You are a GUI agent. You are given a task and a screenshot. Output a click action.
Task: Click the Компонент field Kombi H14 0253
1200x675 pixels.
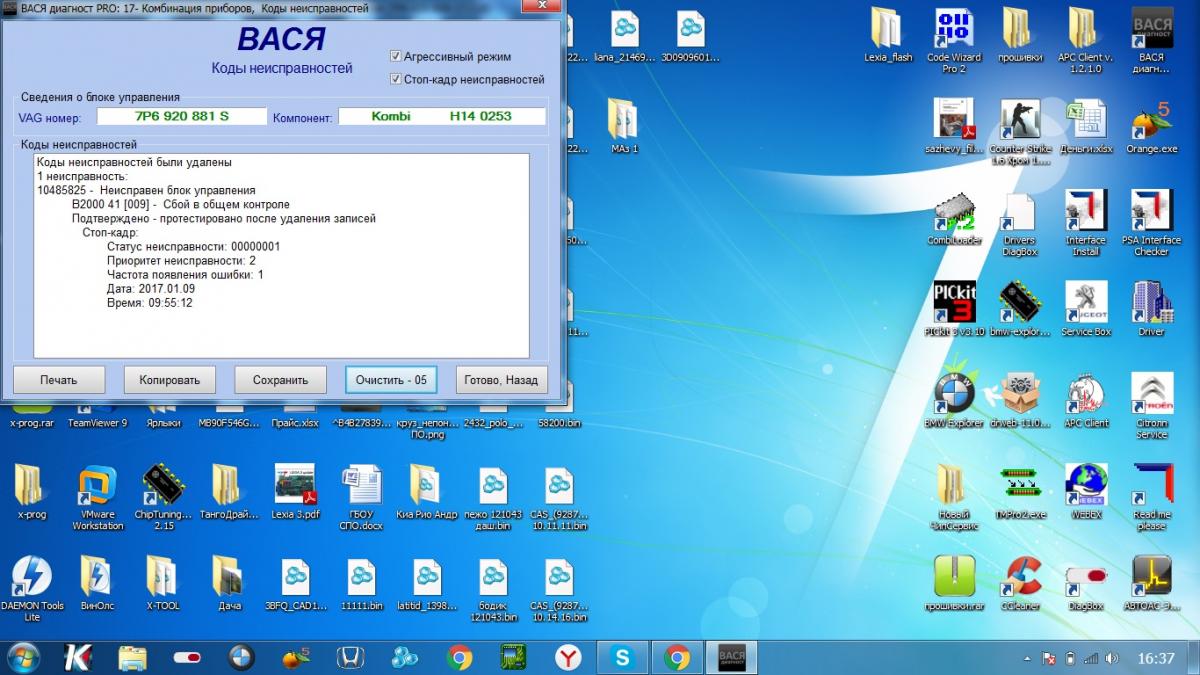[x=442, y=117]
